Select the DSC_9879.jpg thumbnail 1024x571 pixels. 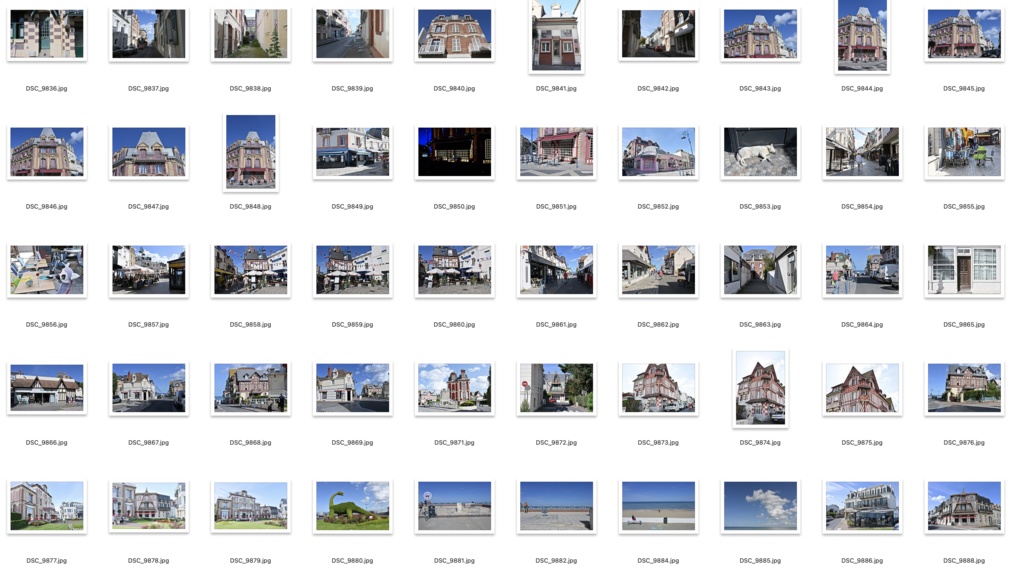(251, 506)
